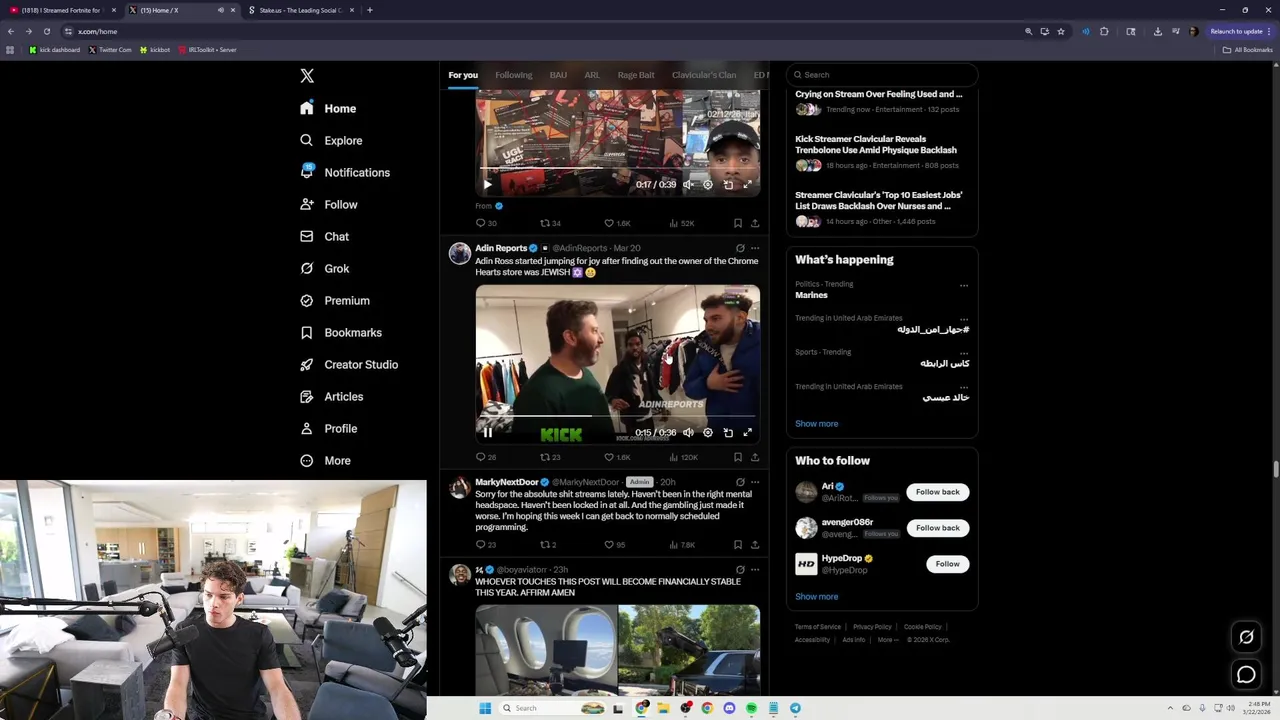Open Profile from the sidebar
Image resolution: width=1280 pixels, height=720 pixels.
click(x=328, y=428)
